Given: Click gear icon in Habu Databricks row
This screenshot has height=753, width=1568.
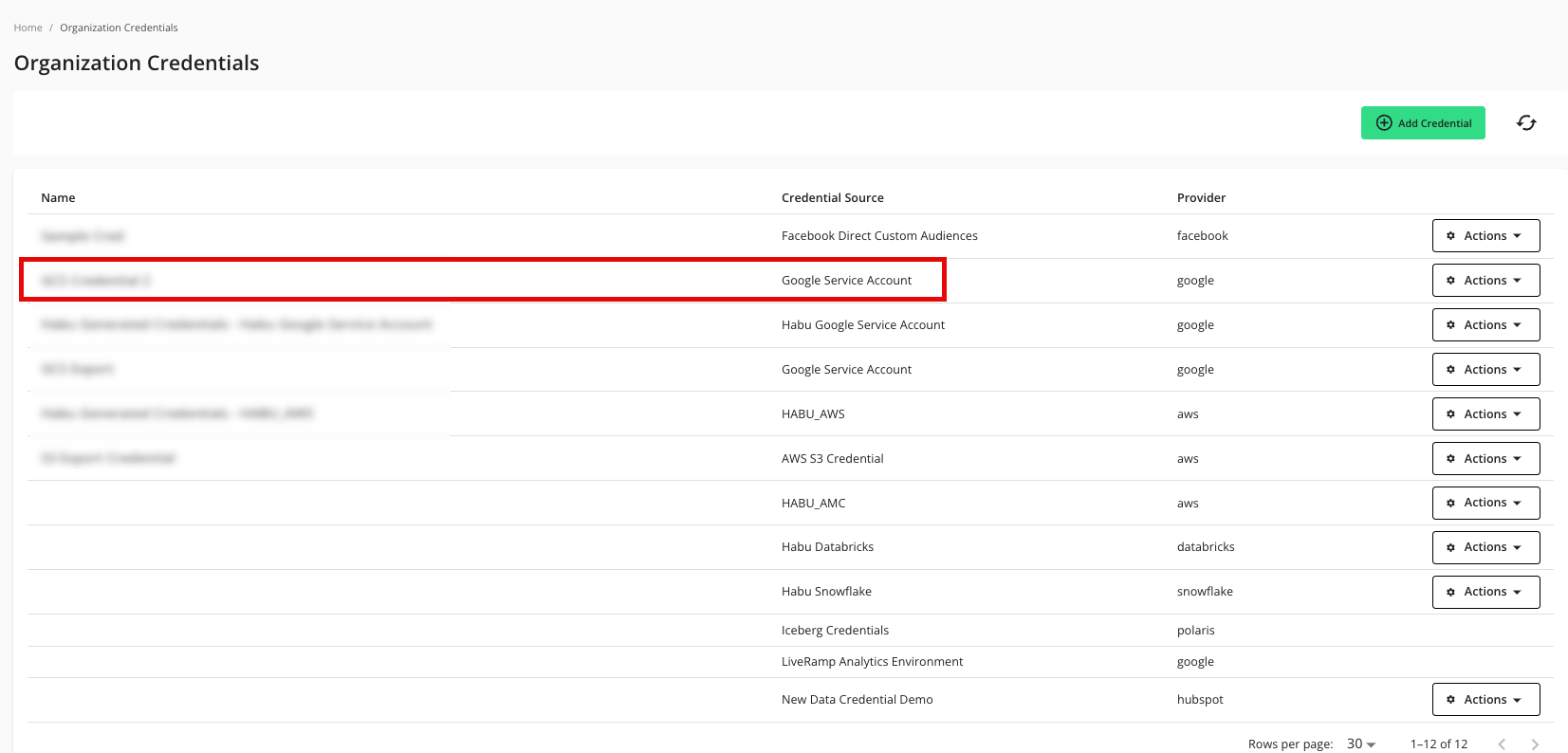Looking at the screenshot, I should (1450, 547).
